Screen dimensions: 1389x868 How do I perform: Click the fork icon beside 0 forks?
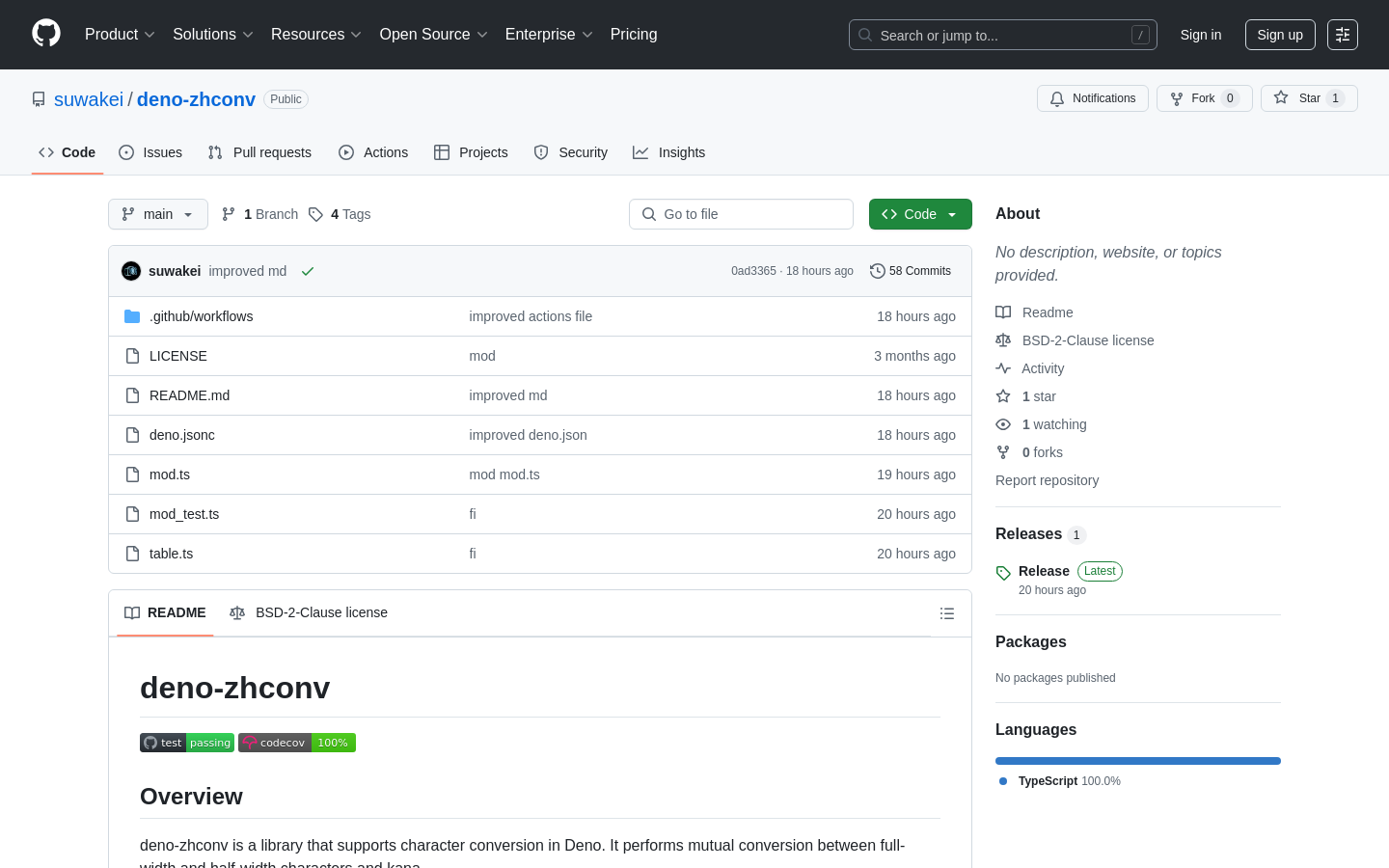coord(1003,452)
